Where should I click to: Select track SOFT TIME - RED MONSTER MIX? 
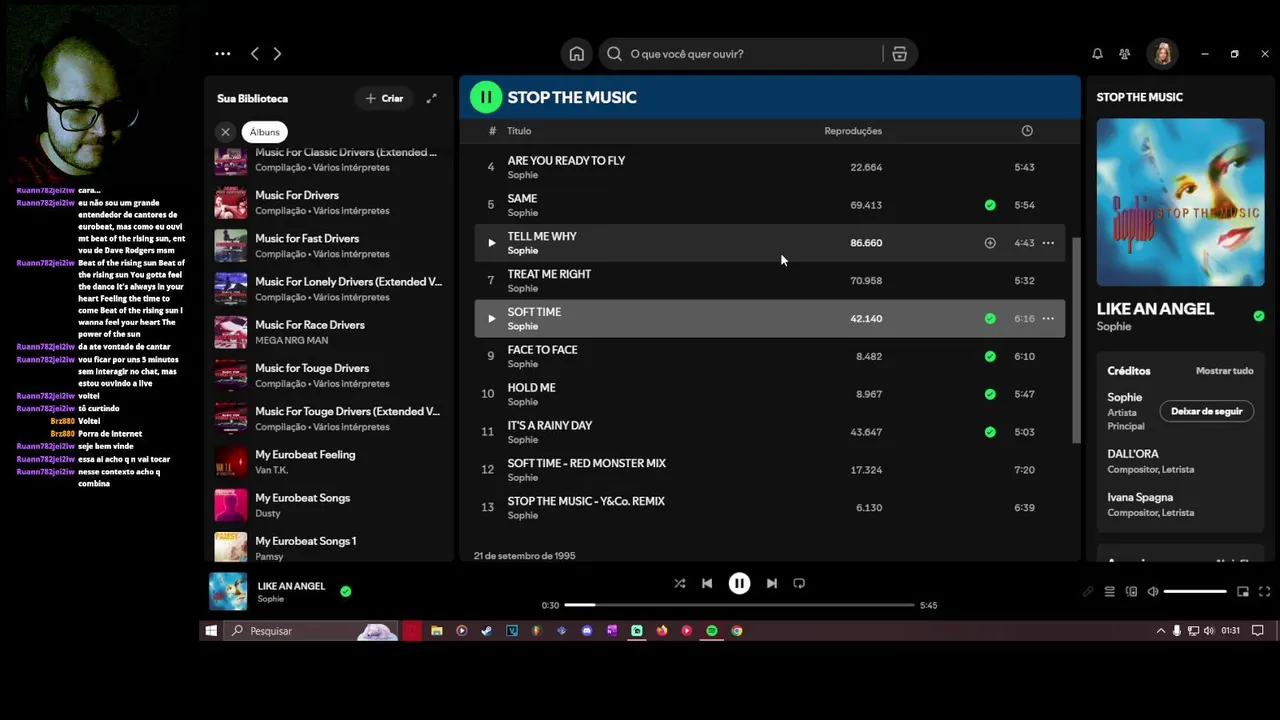(x=769, y=470)
